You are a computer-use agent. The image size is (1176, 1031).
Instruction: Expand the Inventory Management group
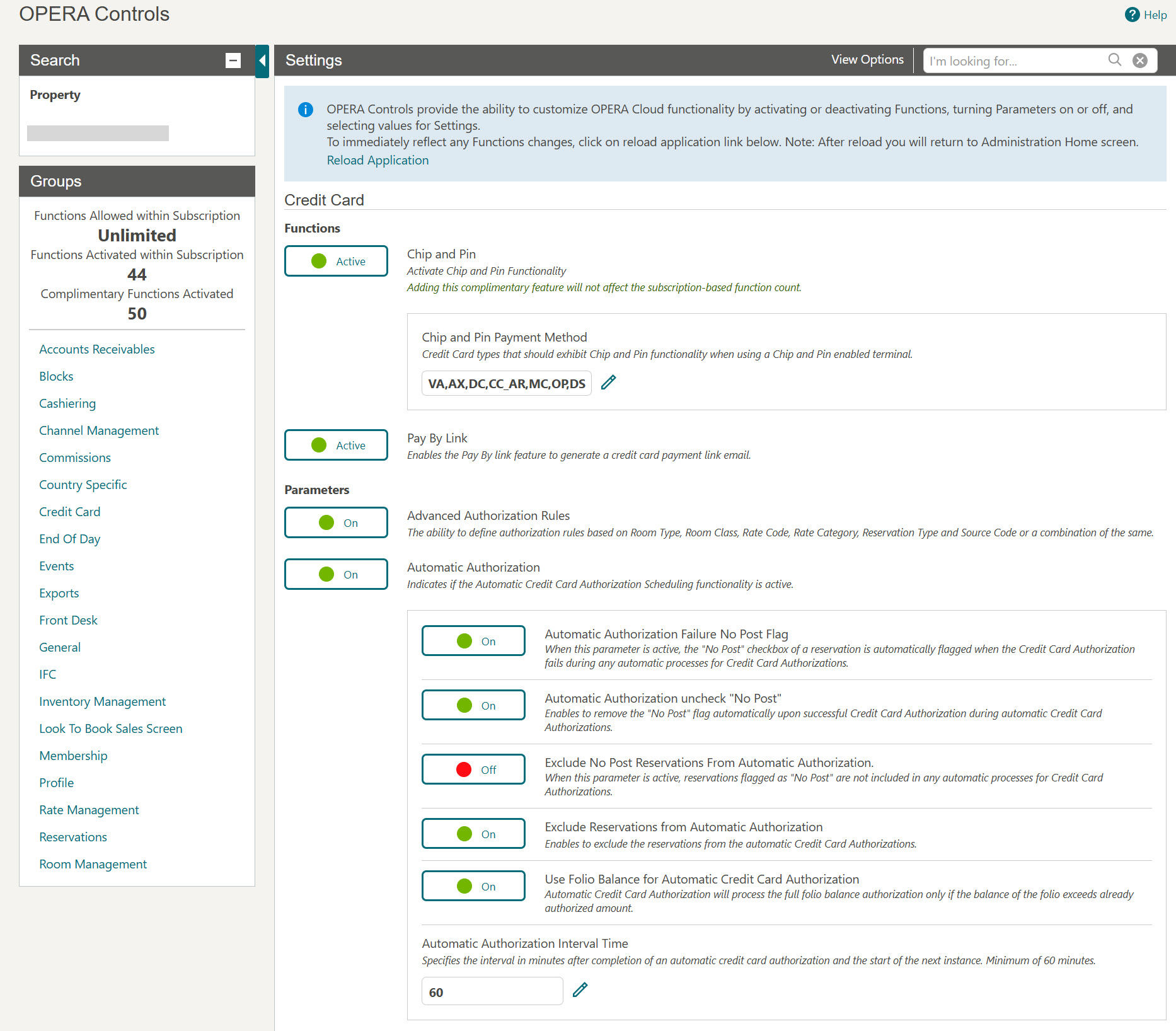click(102, 701)
